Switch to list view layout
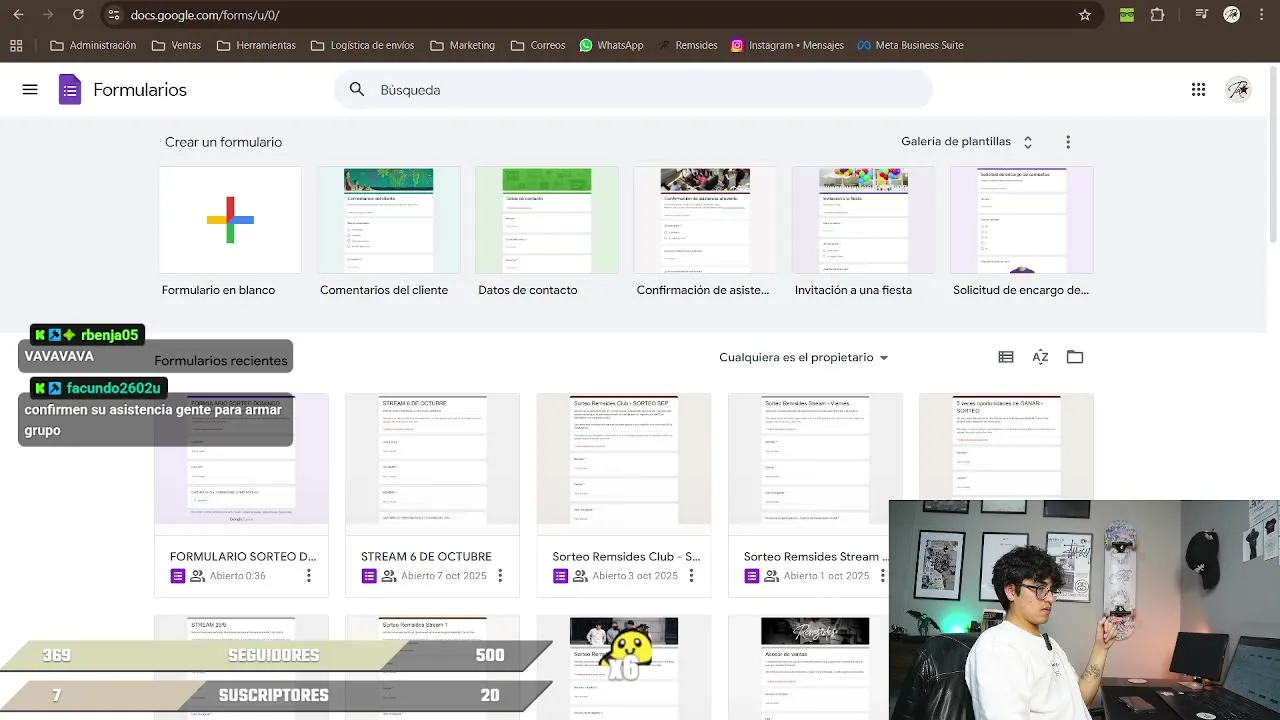 click(1006, 357)
